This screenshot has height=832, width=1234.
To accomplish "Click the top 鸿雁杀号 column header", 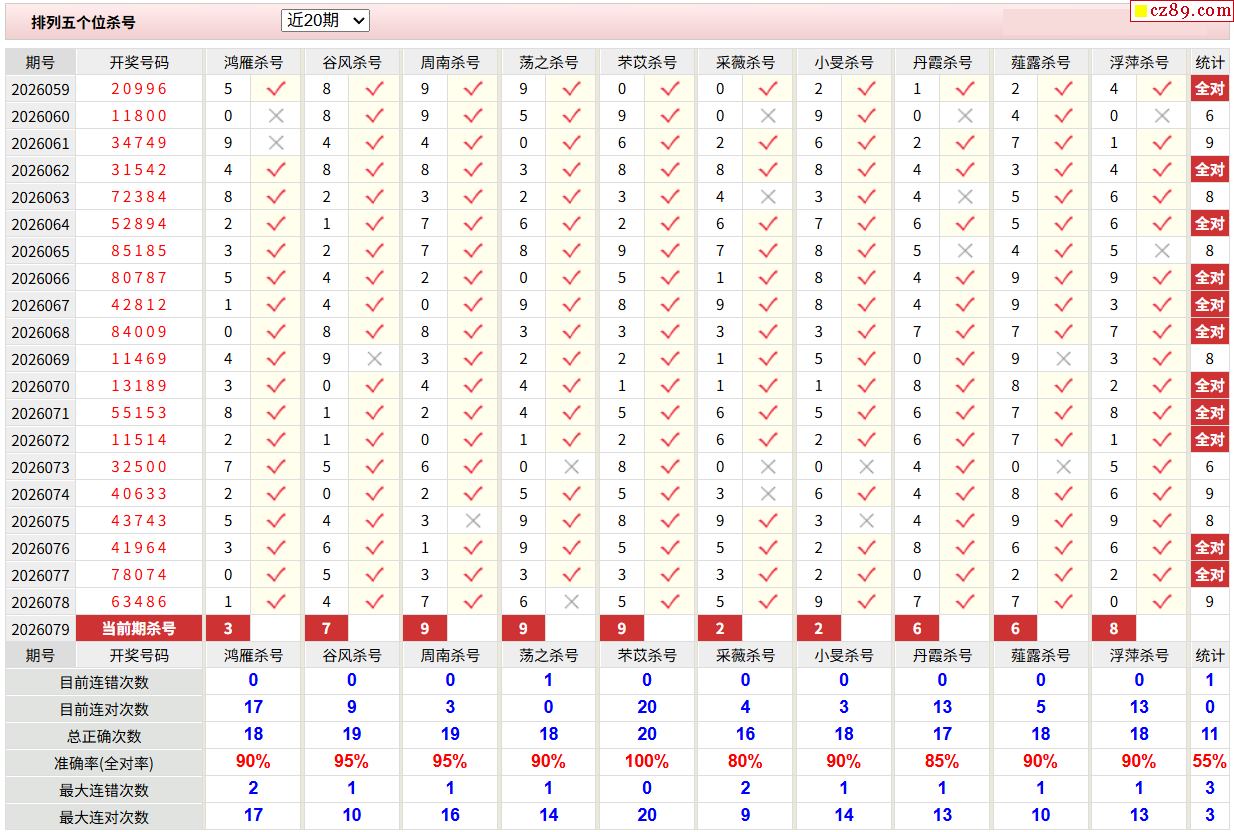I will tap(253, 62).
